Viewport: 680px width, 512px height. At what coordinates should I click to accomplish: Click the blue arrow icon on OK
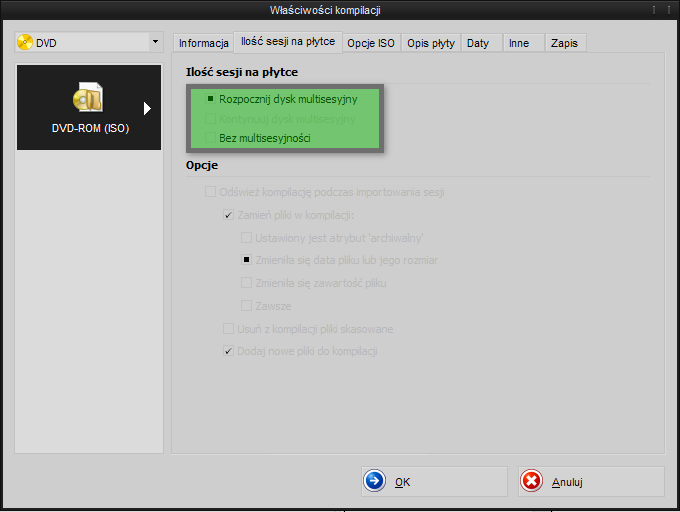(374, 481)
